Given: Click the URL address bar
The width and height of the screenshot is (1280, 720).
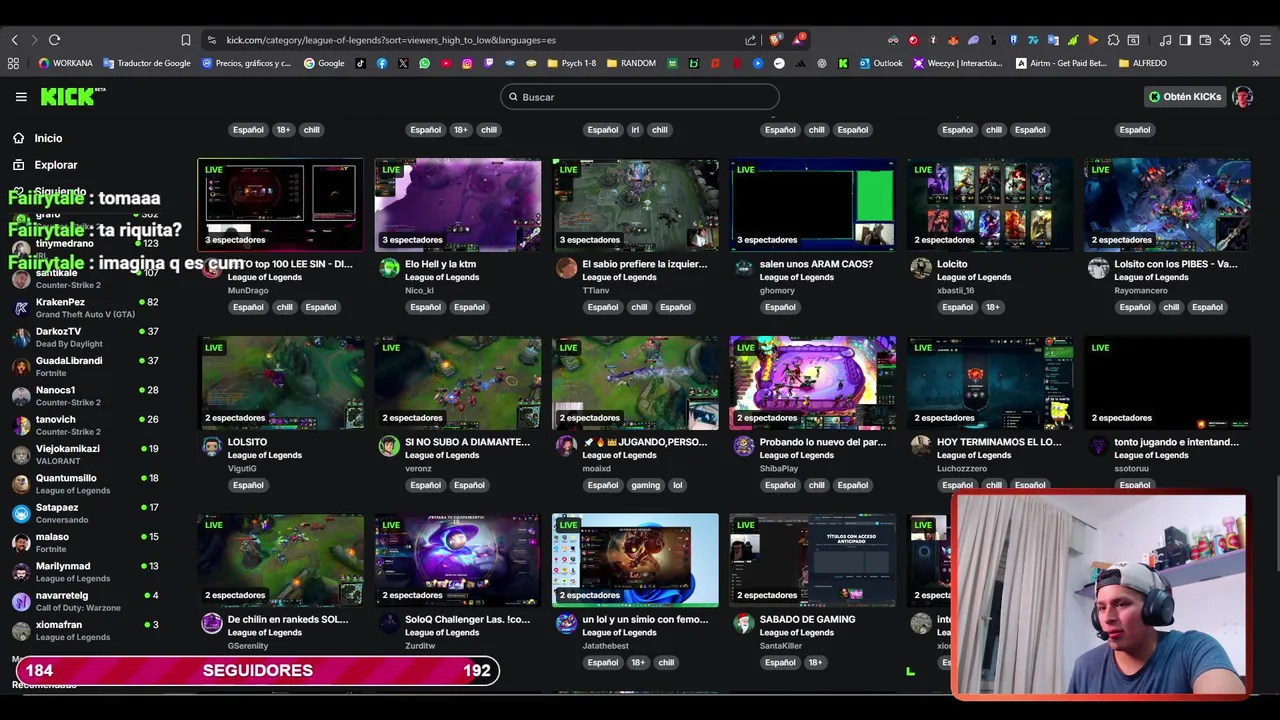Looking at the screenshot, I should coord(480,40).
